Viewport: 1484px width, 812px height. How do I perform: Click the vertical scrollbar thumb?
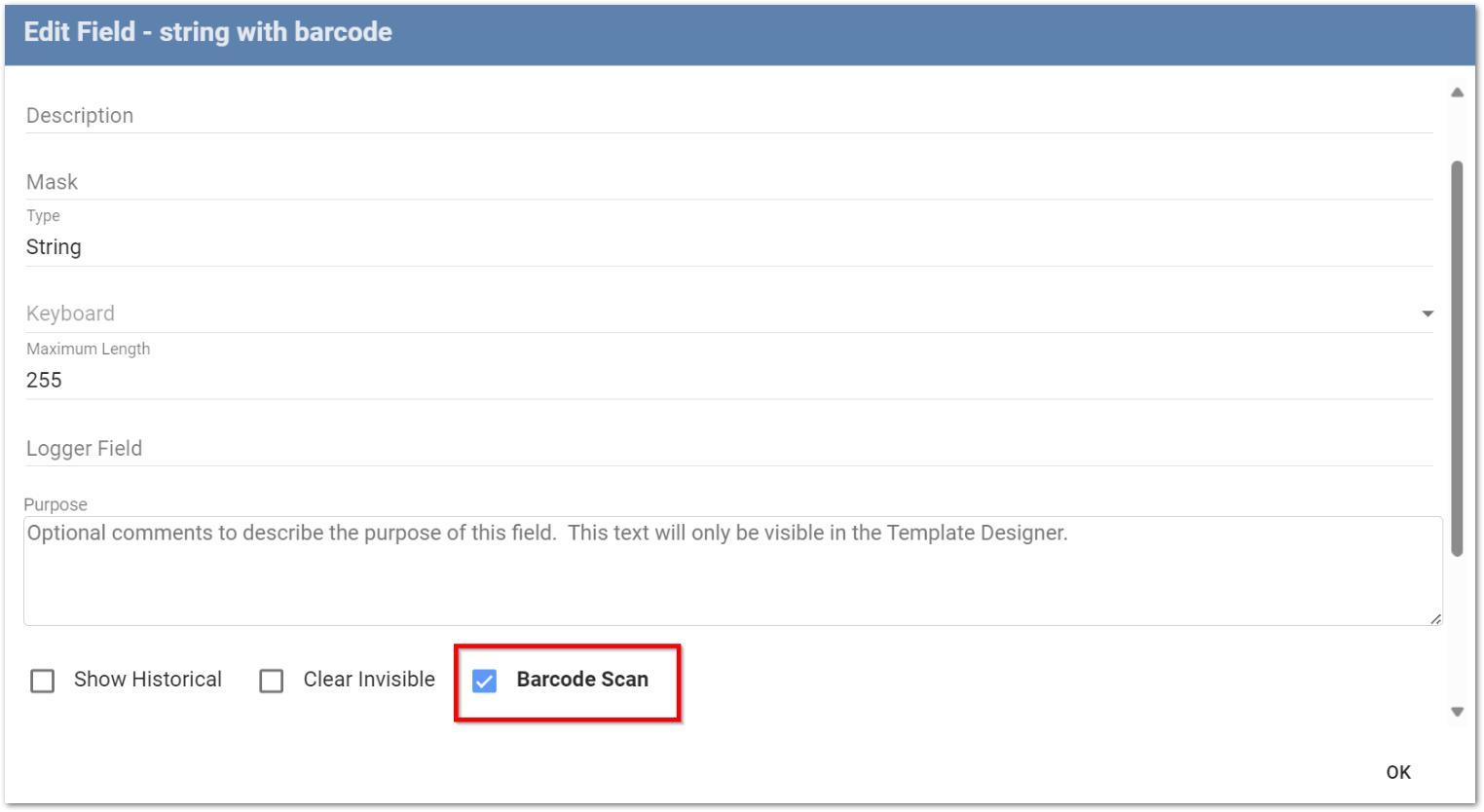(1457, 358)
